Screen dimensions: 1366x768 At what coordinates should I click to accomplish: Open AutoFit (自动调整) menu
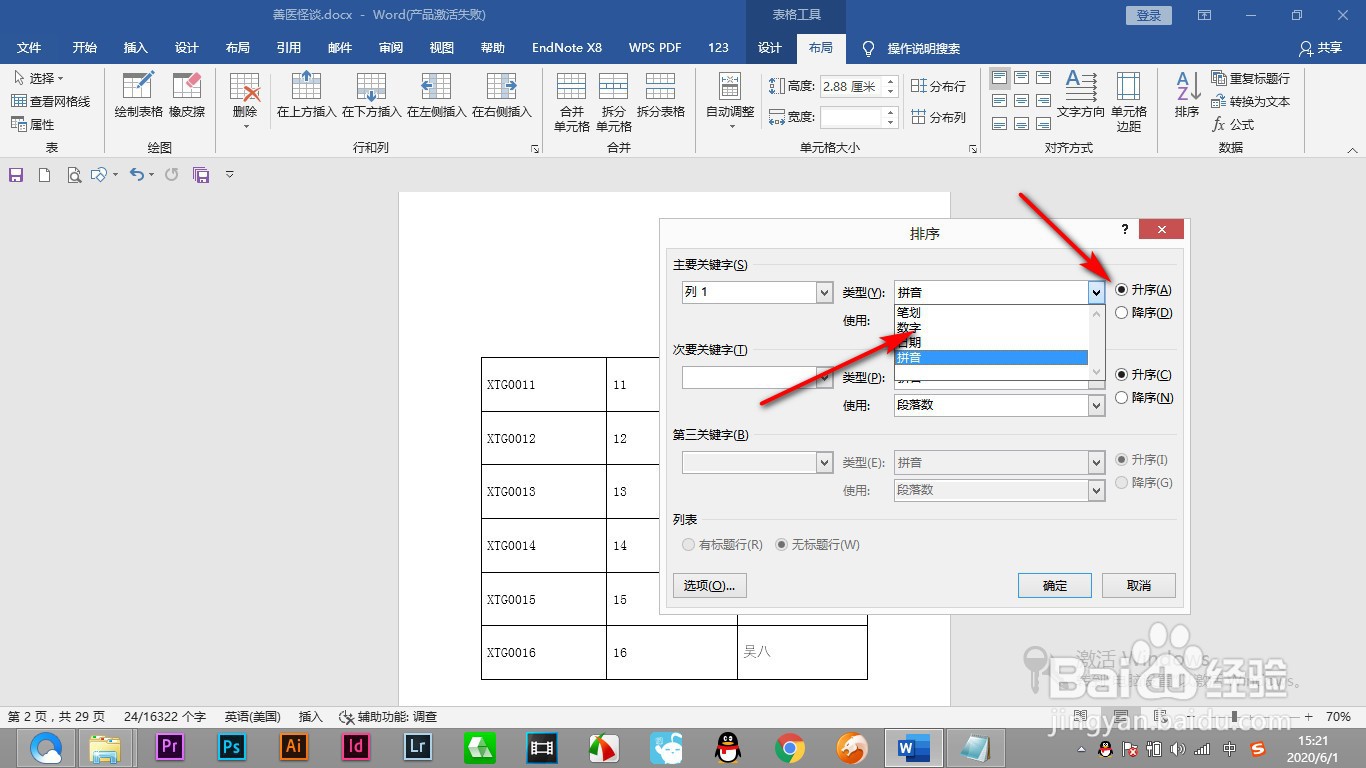(730, 101)
